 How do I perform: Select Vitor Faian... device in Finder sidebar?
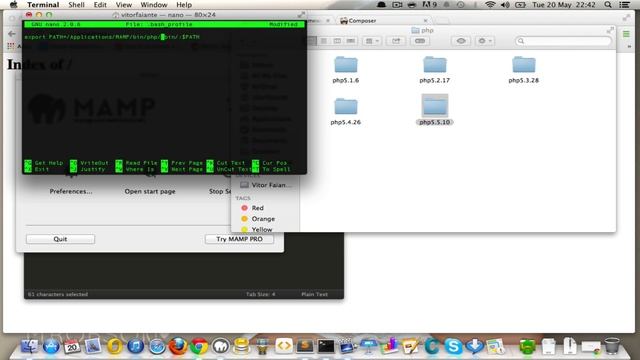[x=266, y=185]
